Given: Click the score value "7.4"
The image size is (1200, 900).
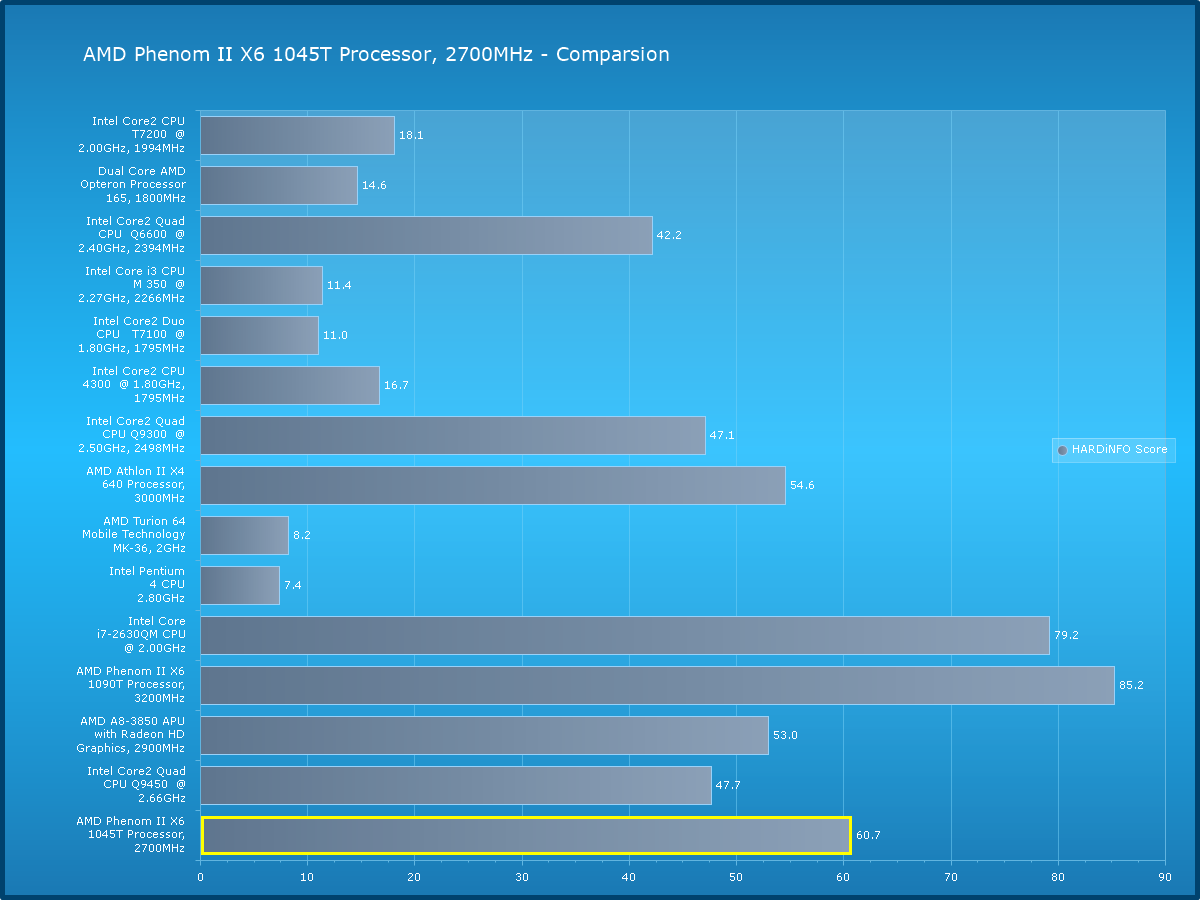Looking at the screenshot, I should [292, 585].
